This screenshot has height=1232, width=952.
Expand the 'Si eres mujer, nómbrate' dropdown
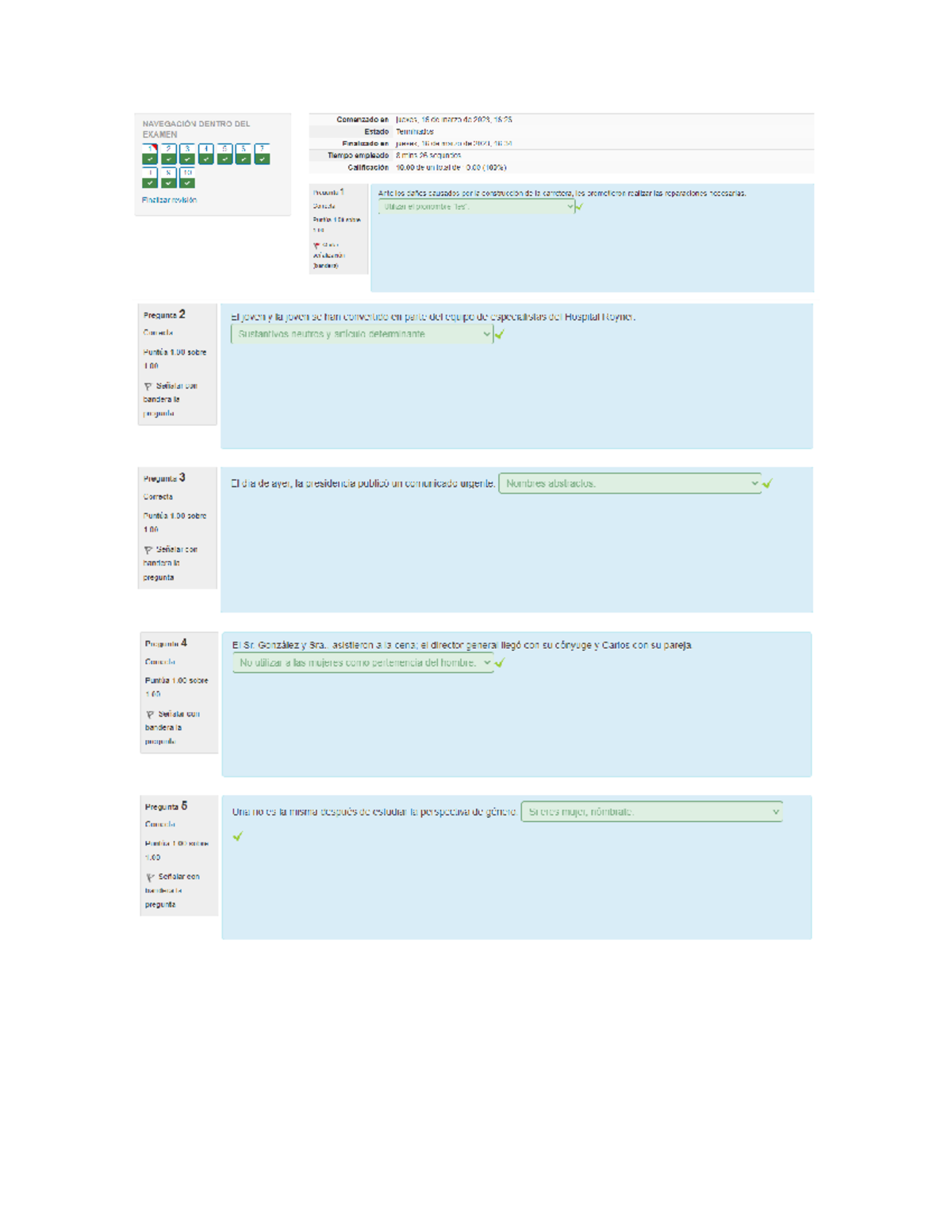652,812
